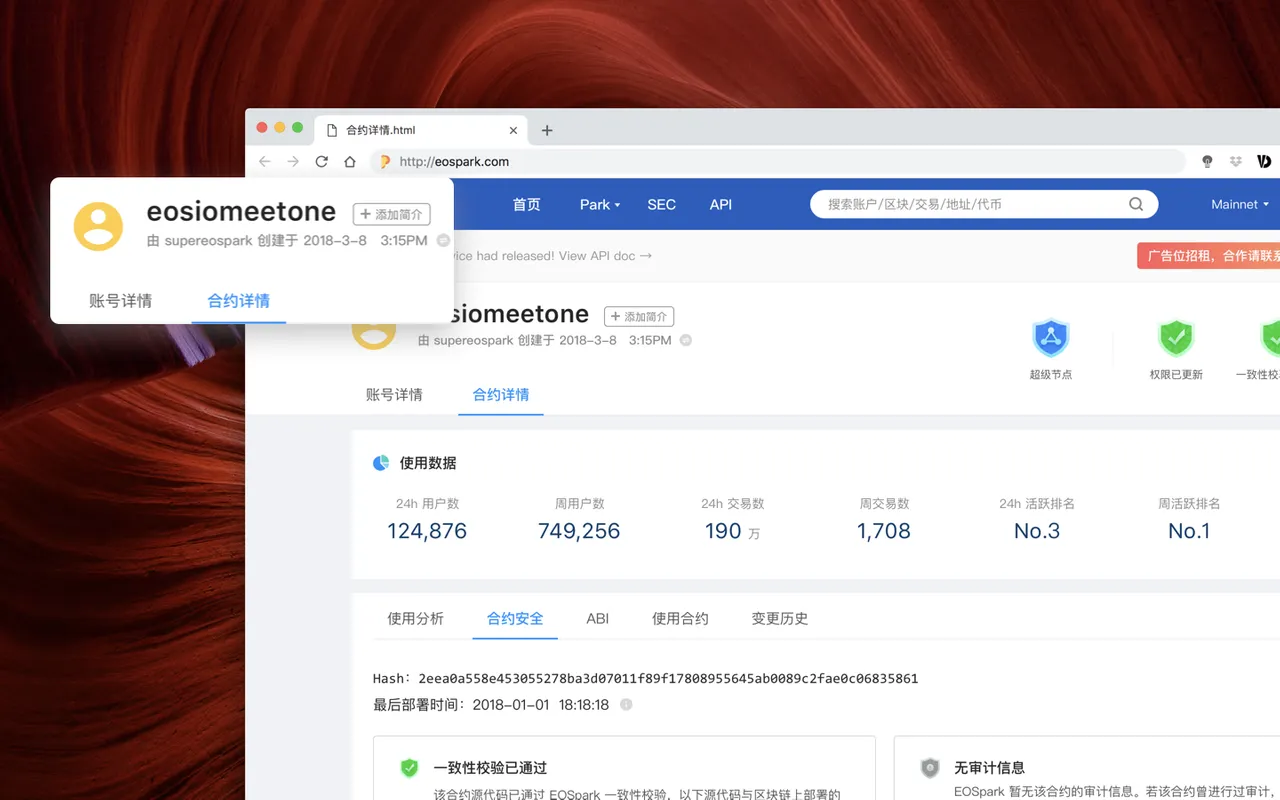
Task: Click the lightbulb extension icon
Action: 1207,161
